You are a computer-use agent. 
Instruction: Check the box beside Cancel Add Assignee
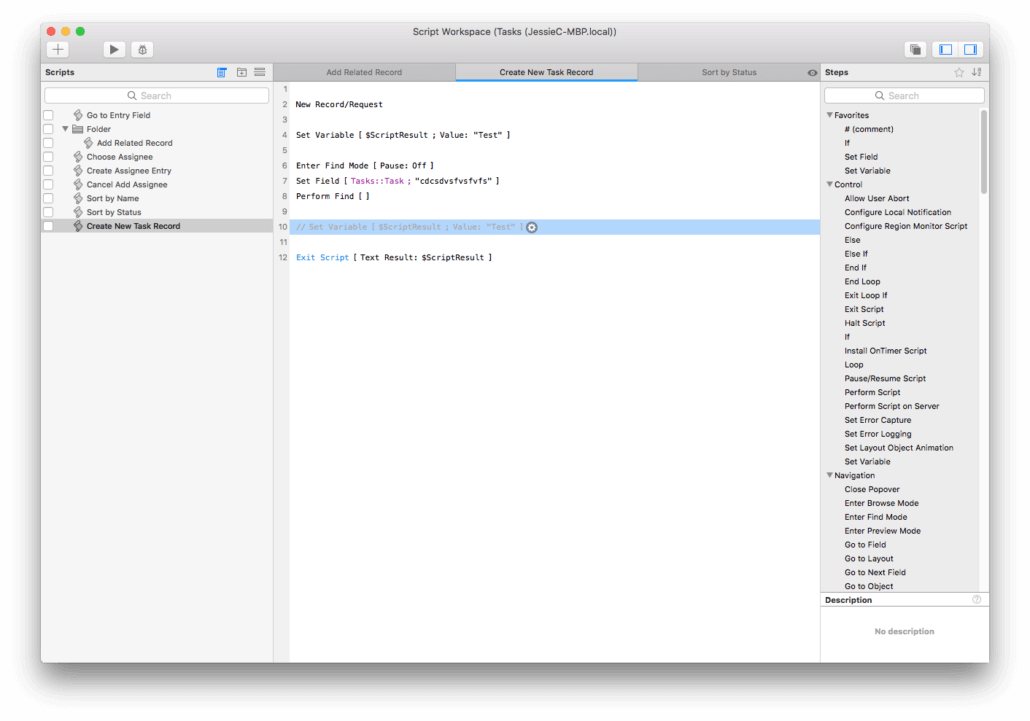(x=49, y=185)
